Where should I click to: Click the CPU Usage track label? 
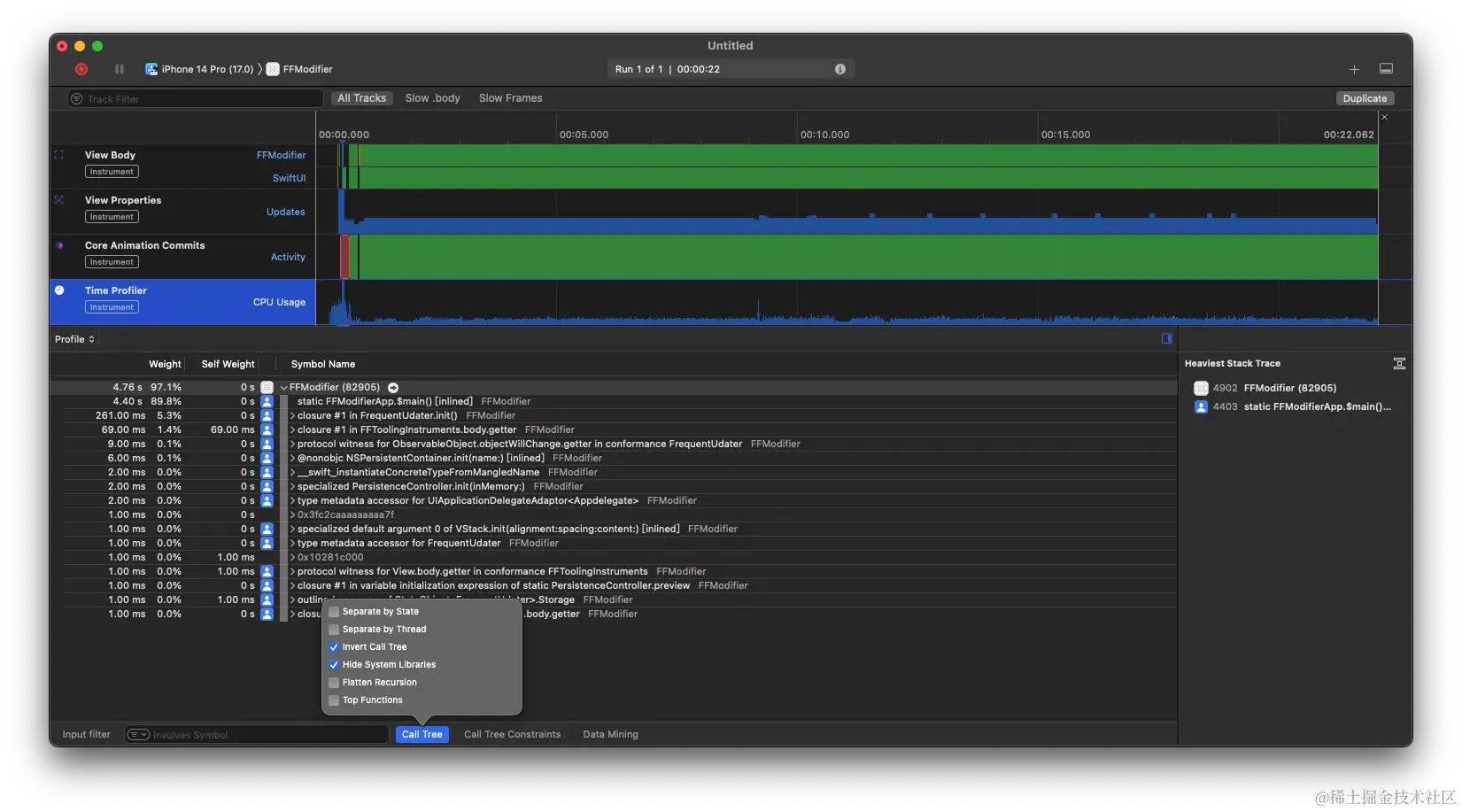click(x=279, y=302)
